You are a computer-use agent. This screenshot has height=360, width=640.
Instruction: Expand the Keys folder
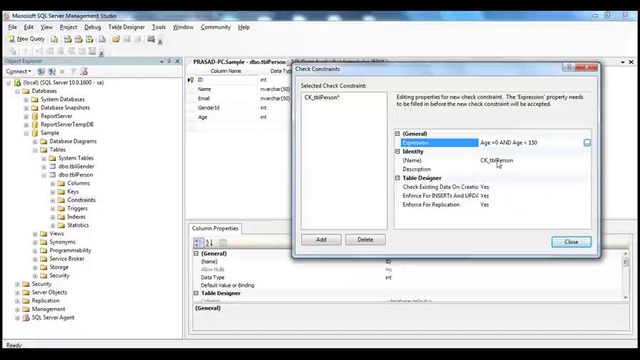point(53,192)
